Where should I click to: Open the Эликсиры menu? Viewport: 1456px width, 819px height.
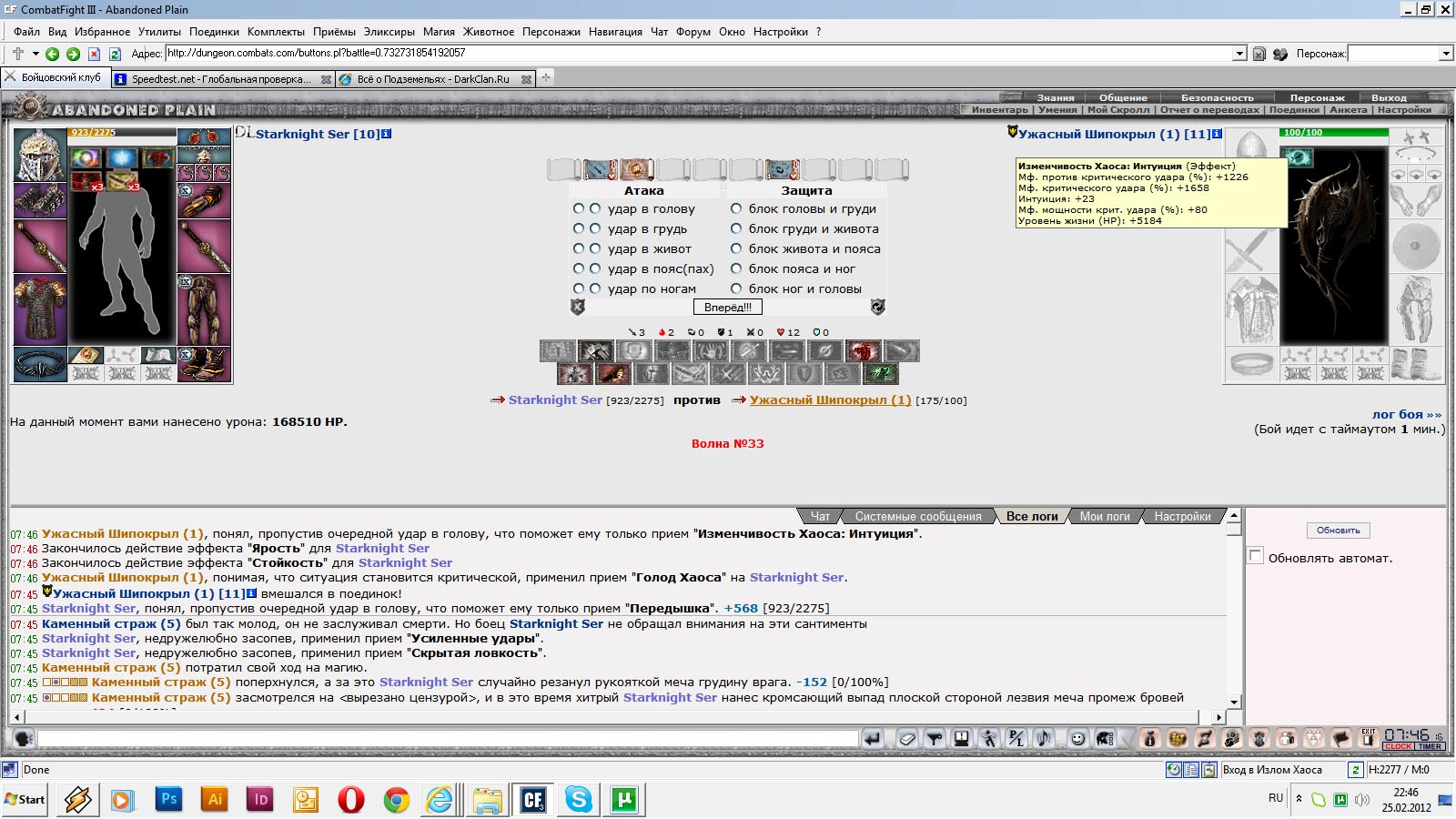[389, 32]
